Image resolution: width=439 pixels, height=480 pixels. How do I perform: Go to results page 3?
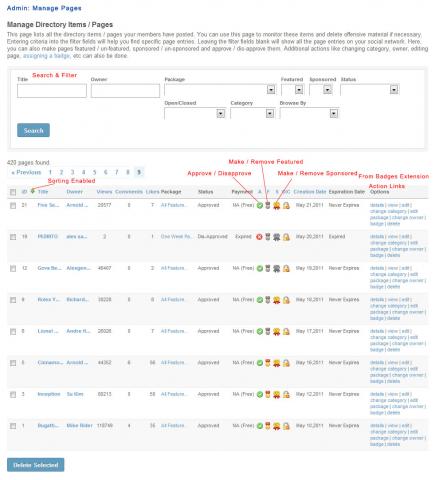(72, 172)
